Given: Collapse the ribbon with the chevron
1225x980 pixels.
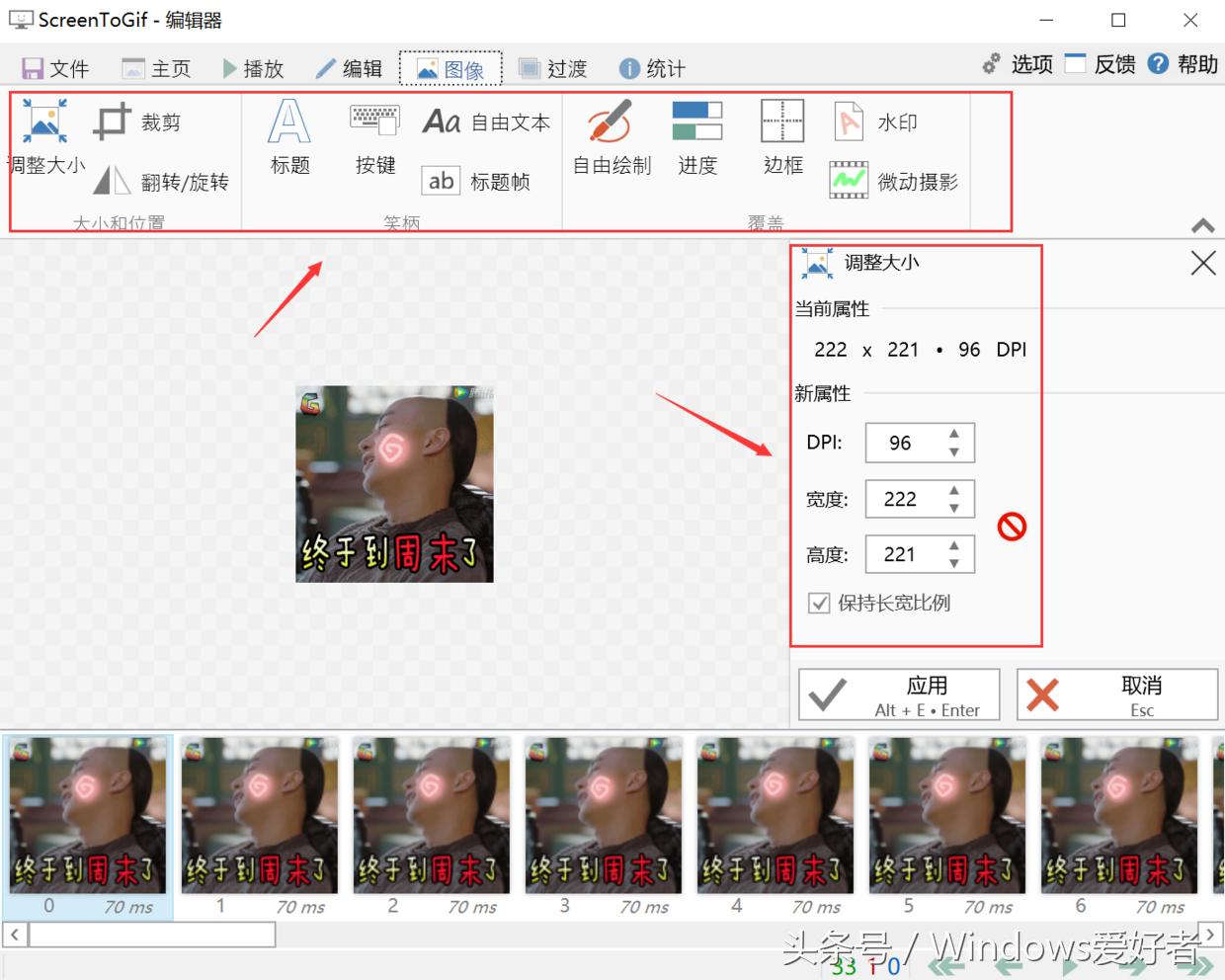Looking at the screenshot, I should pyautogui.click(x=1202, y=225).
